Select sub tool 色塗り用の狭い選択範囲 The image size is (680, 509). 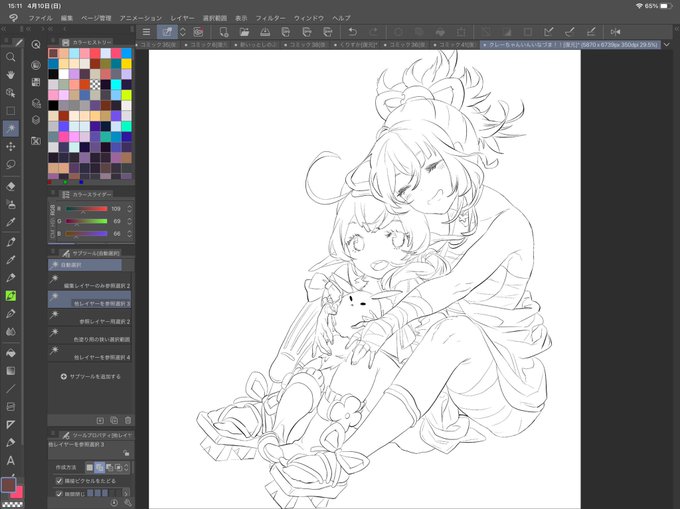(x=89, y=335)
